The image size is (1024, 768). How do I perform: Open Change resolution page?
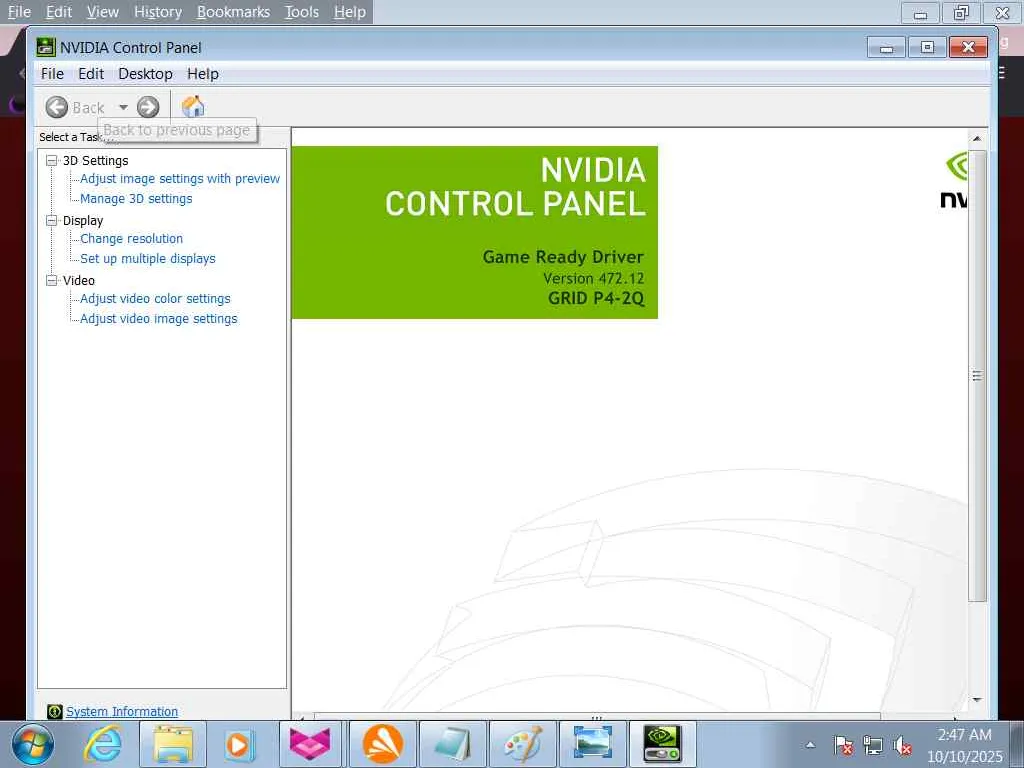(x=131, y=238)
